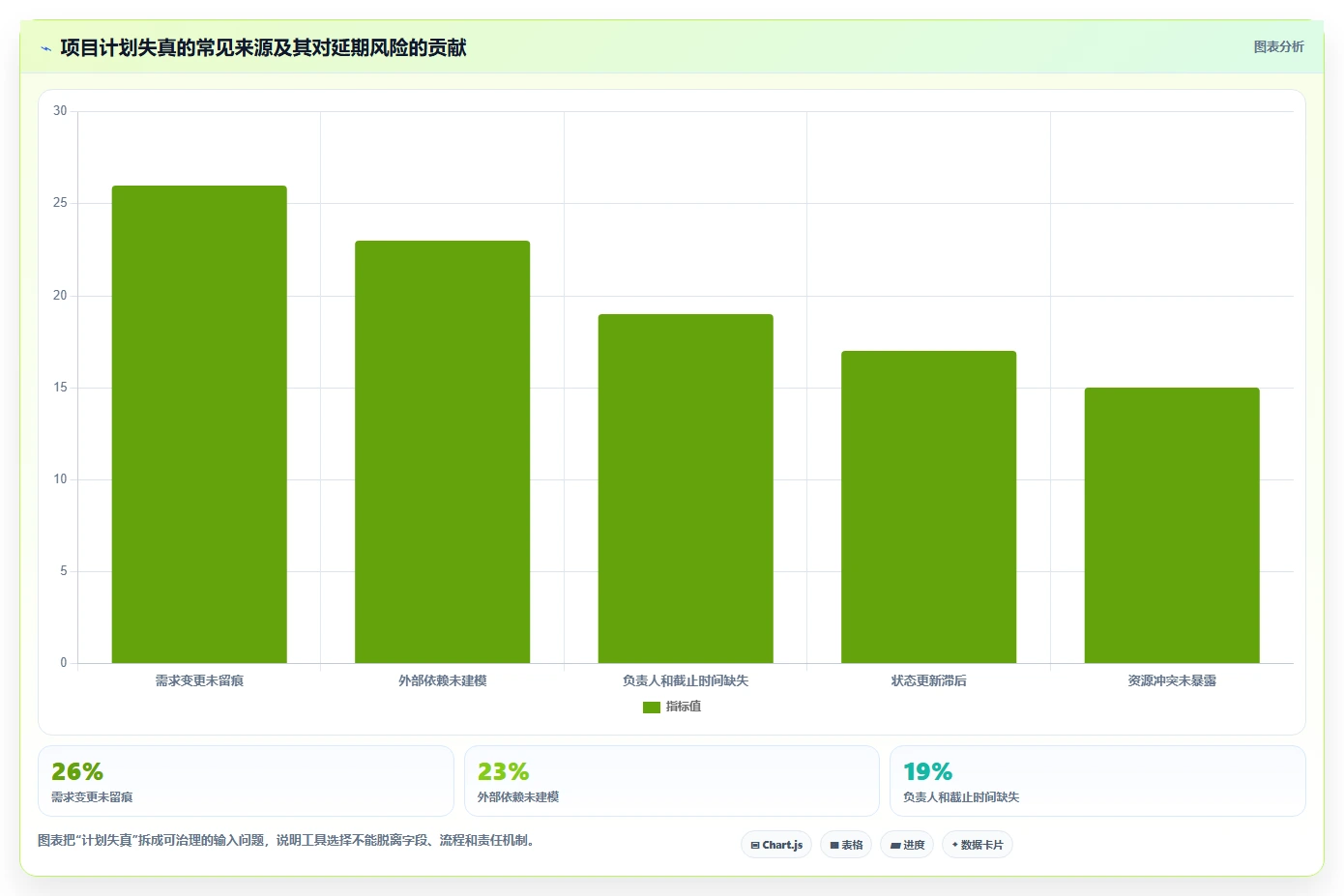The width and height of the screenshot is (1344, 896).
Task: Click the 表格 tag chip
Action: point(846,845)
